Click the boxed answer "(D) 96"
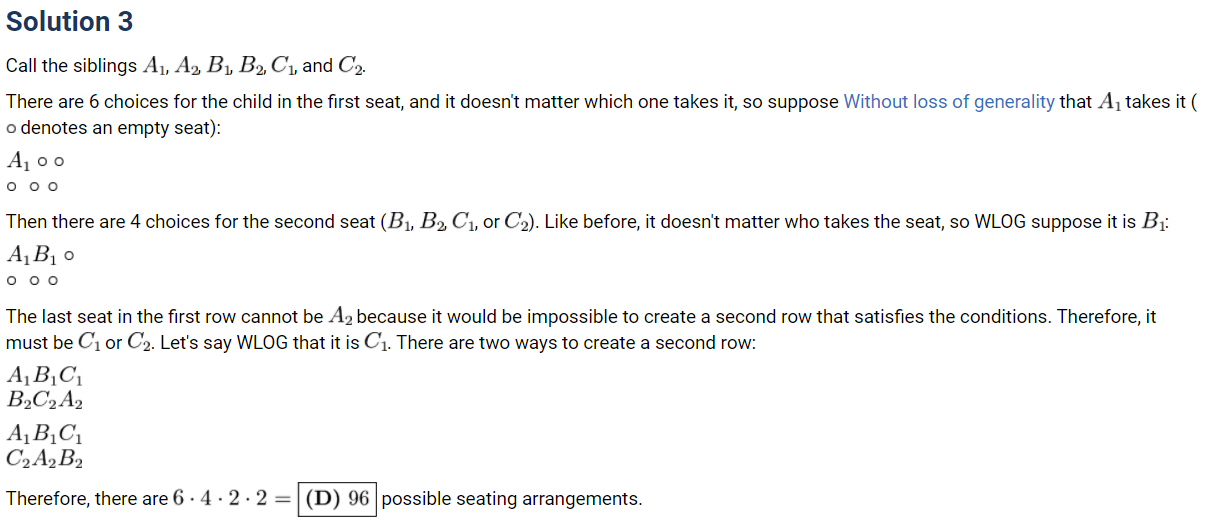Image resolution: width=1207 pixels, height=524 pixels. (x=337, y=498)
